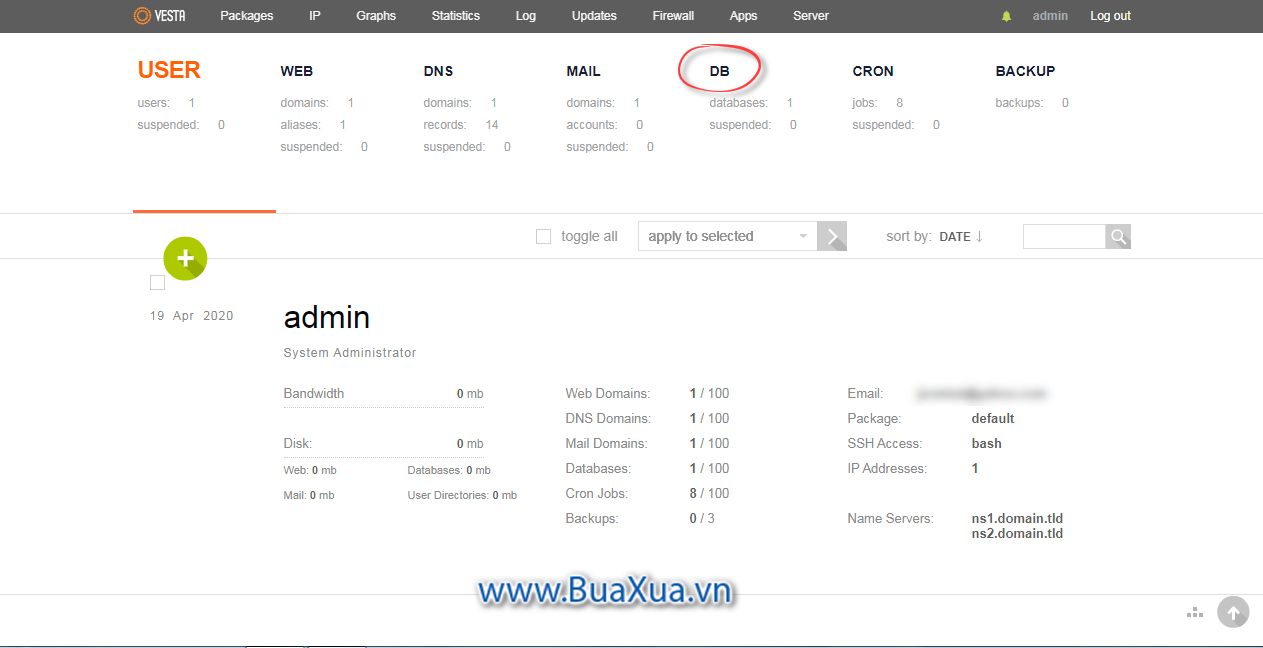Click the scroll-to-top arrow button
This screenshot has height=648, width=1263.
click(1233, 612)
